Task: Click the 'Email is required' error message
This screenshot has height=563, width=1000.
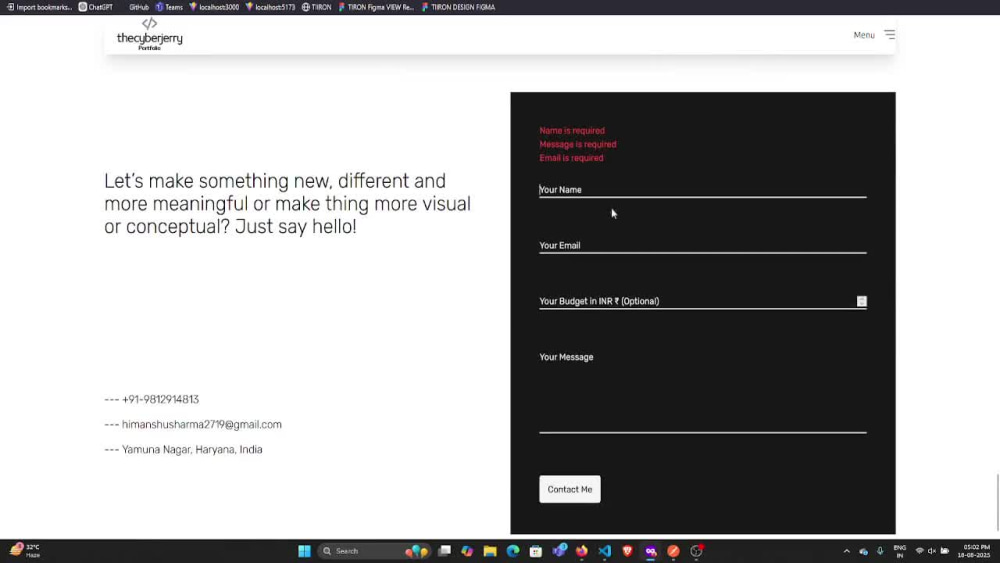Action: [571, 158]
